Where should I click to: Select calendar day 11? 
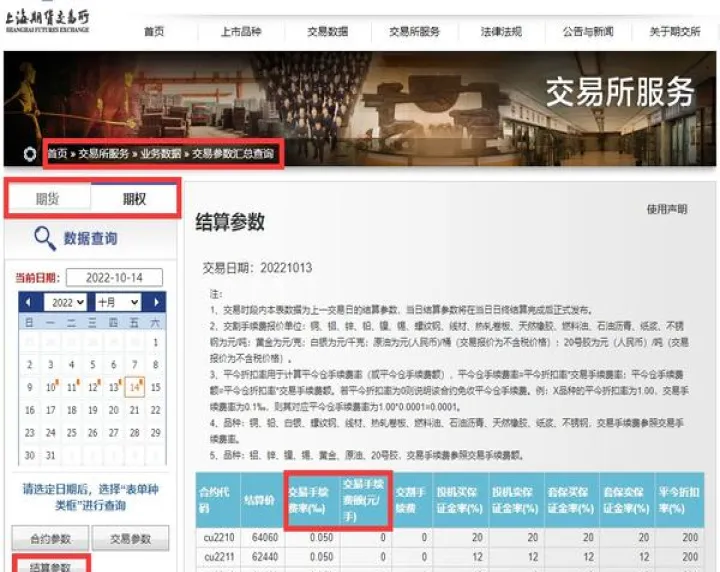[72, 387]
